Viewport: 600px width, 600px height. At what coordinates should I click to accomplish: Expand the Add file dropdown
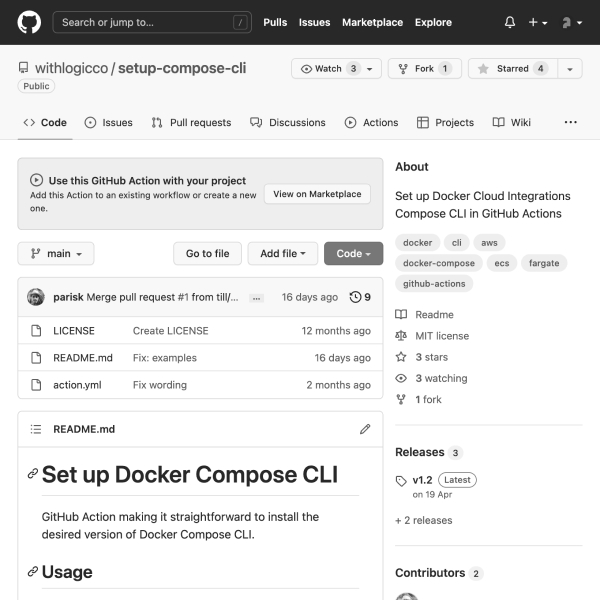(283, 254)
